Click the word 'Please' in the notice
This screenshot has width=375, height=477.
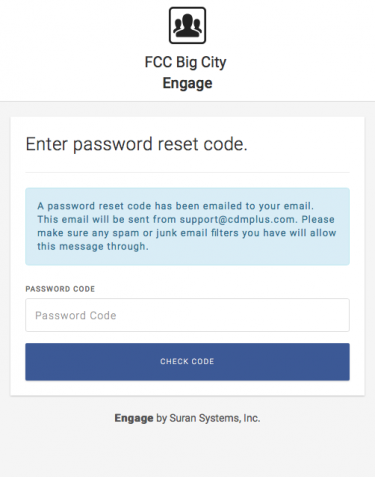(x=318, y=219)
